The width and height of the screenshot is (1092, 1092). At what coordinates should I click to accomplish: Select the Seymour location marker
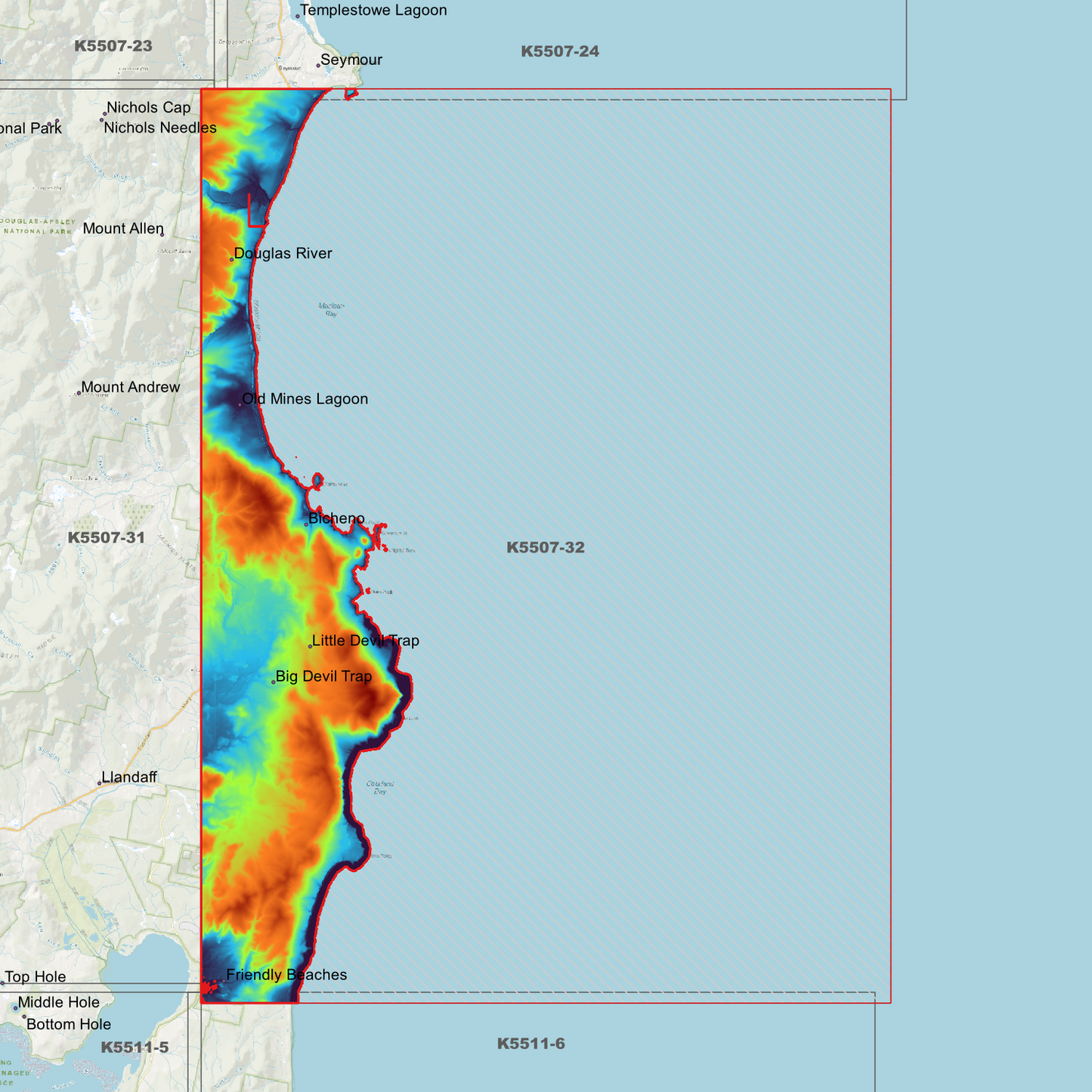pyautogui.click(x=319, y=65)
